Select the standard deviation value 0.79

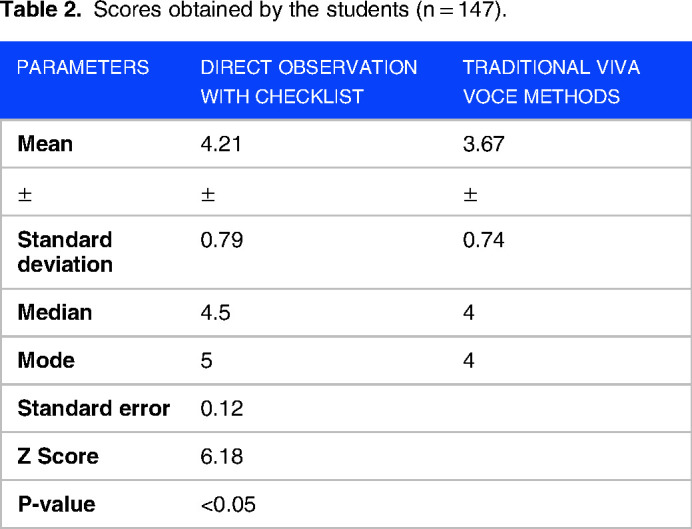click(x=221, y=241)
